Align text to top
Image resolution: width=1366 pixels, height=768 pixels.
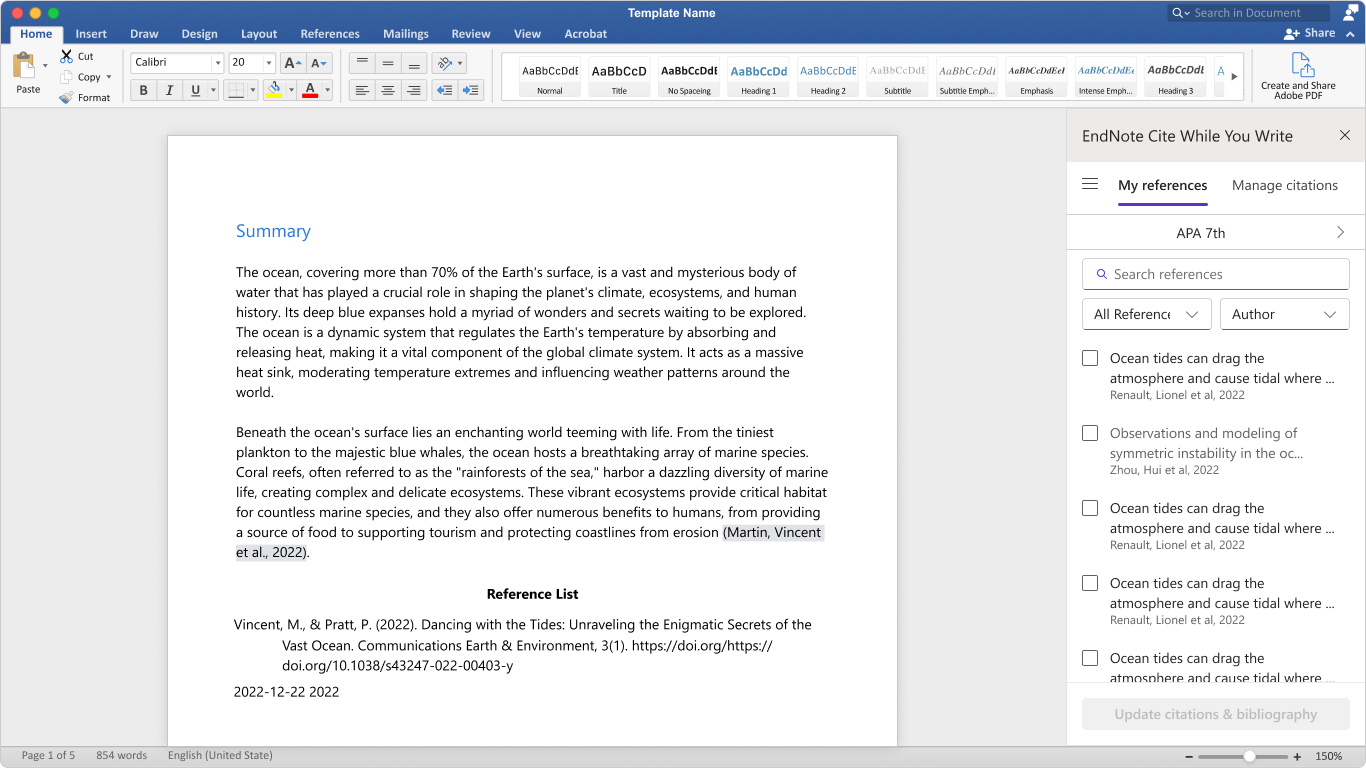pos(362,63)
